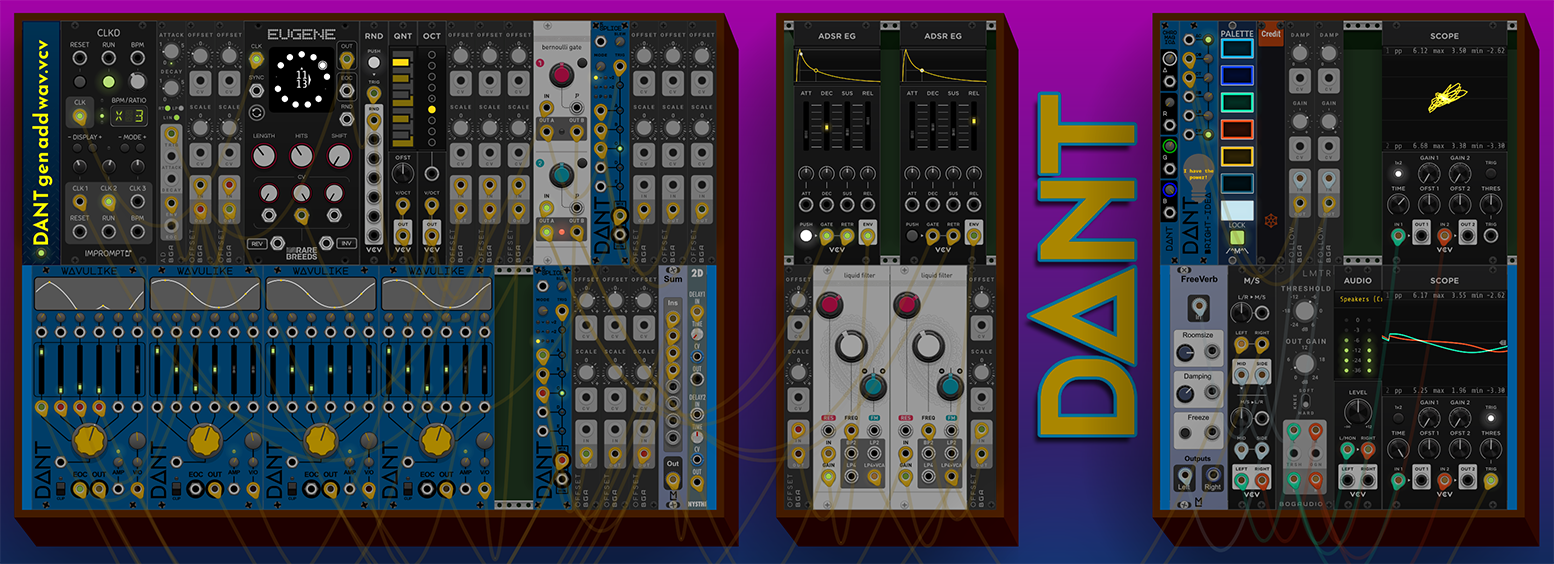Viewport: 1554px width, 564px height.
Task: Click the teal knob 2 on Bernoulli gate
Action: coord(561,173)
